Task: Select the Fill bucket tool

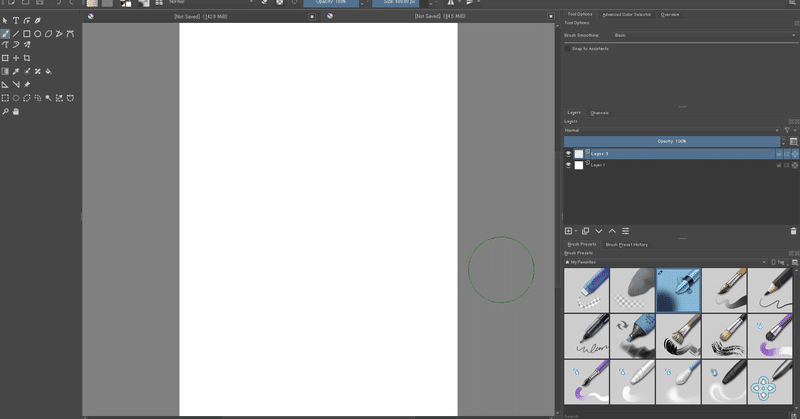Action: click(x=48, y=71)
